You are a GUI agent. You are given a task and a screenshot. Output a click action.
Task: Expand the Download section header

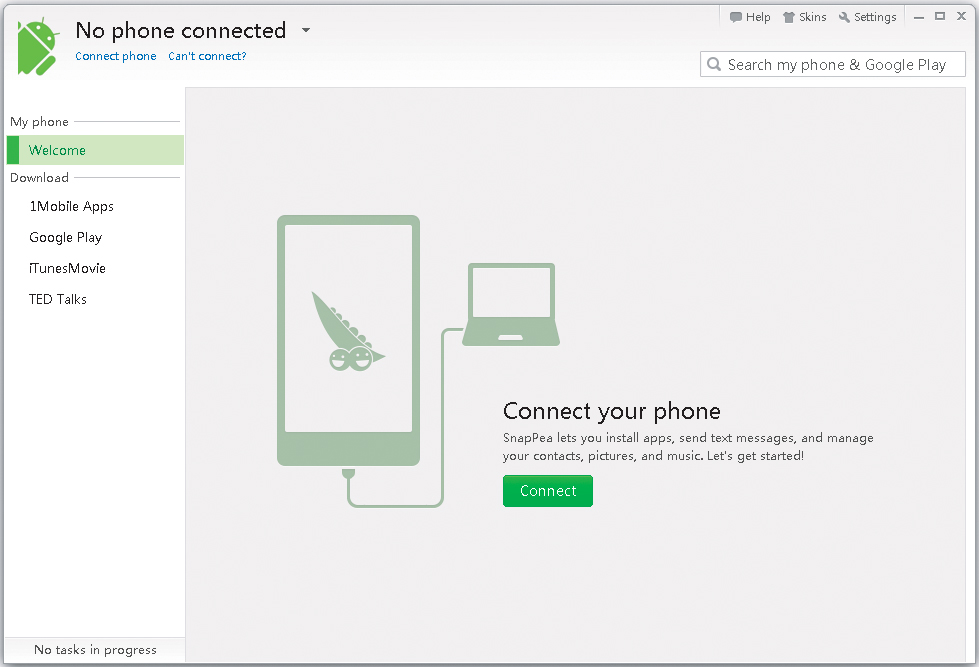coord(39,177)
